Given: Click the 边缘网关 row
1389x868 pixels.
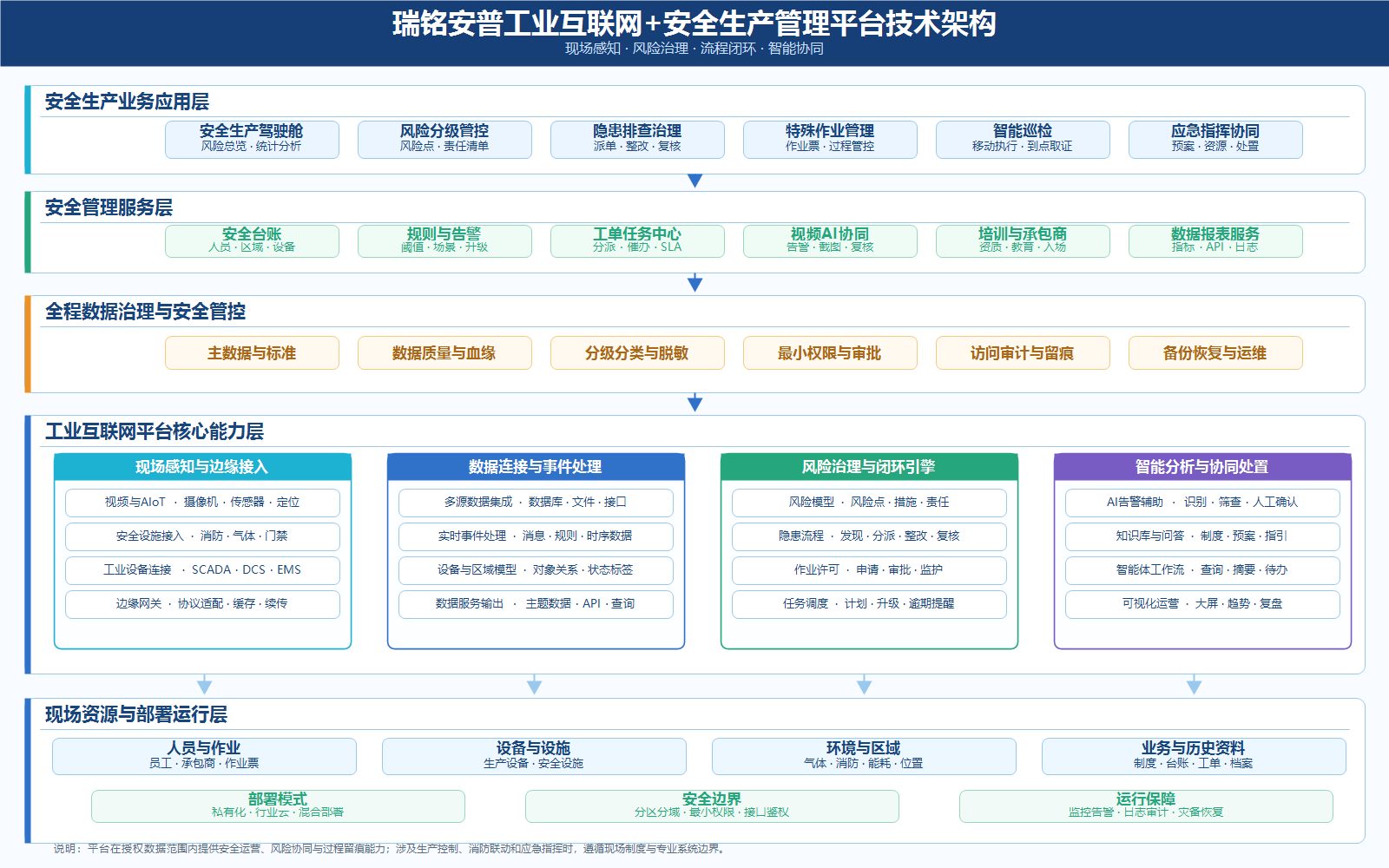Looking at the screenshot, I should pos(202,604).
